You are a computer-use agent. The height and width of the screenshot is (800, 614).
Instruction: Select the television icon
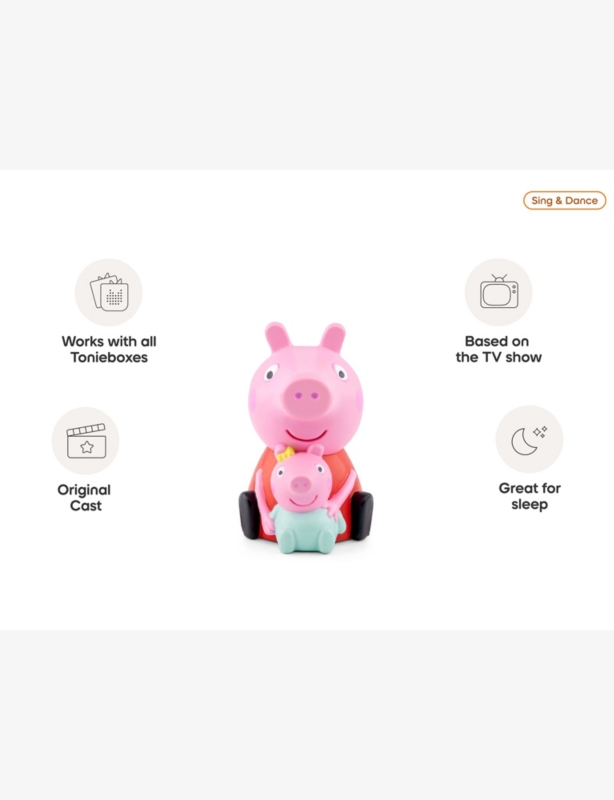[499, 292]
